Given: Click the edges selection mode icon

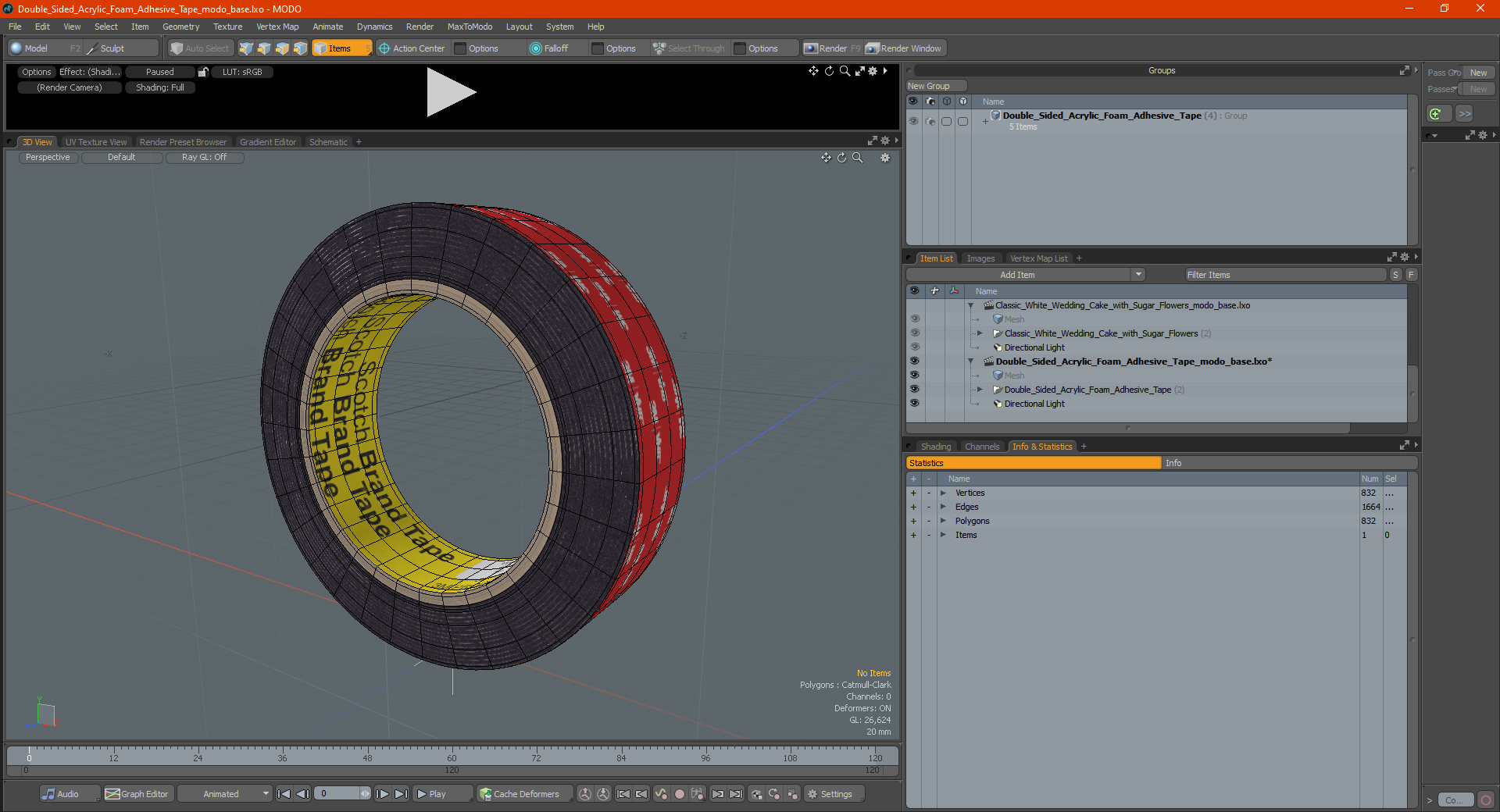Looking at the screenshot, I should tap(264, 48).
